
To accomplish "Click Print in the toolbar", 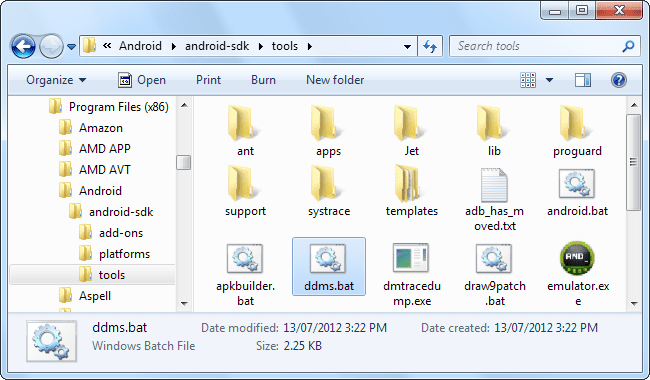I will tap(208, 80).
